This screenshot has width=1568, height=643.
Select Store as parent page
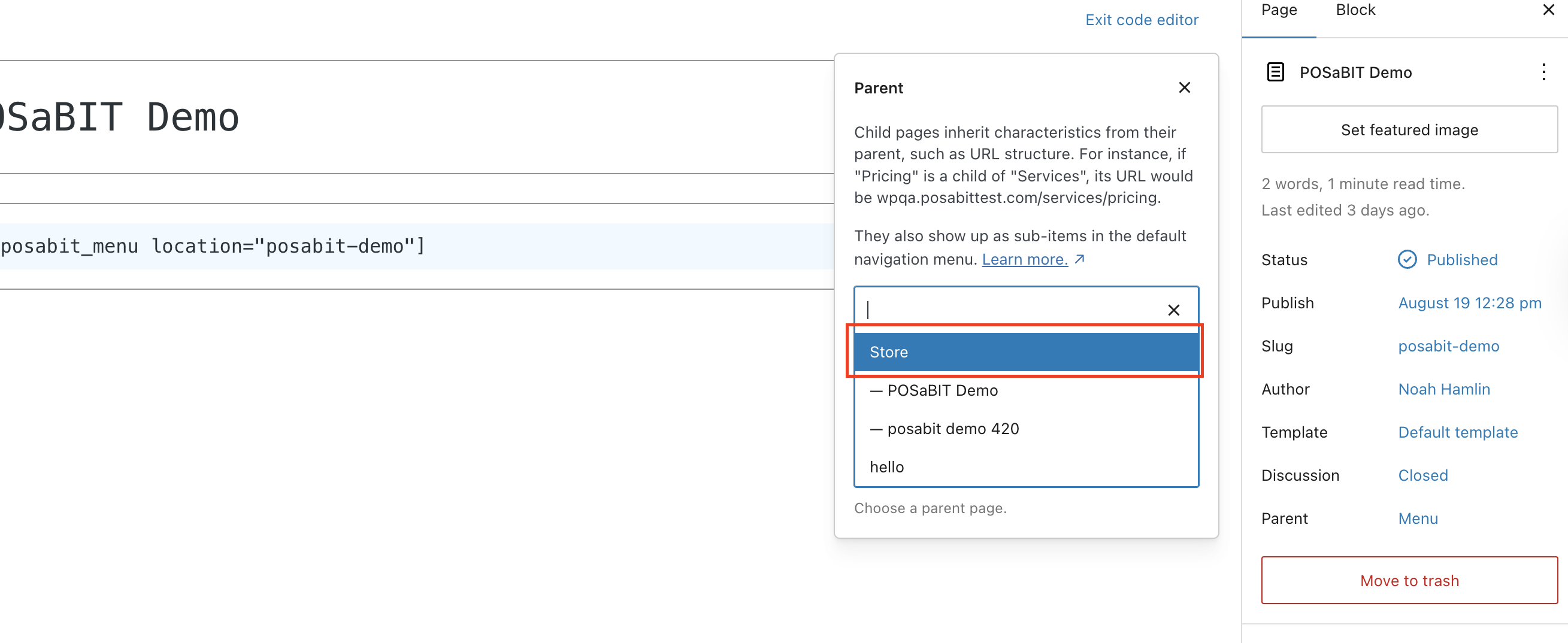click(1025, 351)
